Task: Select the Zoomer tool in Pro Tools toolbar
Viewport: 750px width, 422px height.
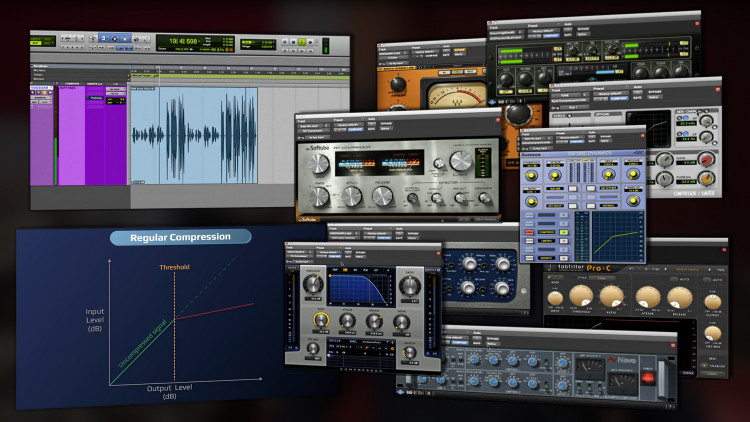Action: click(92, 38)
